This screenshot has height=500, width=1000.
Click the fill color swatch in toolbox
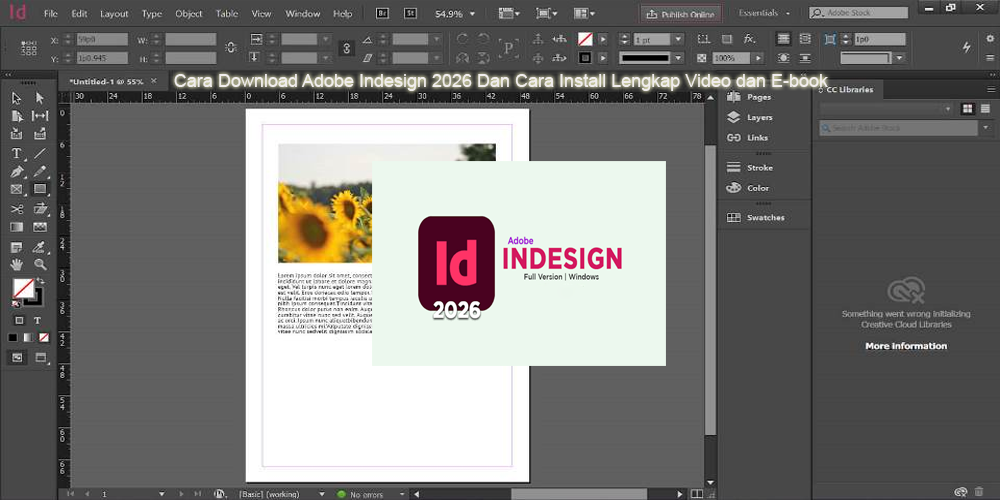coord(24,290)
